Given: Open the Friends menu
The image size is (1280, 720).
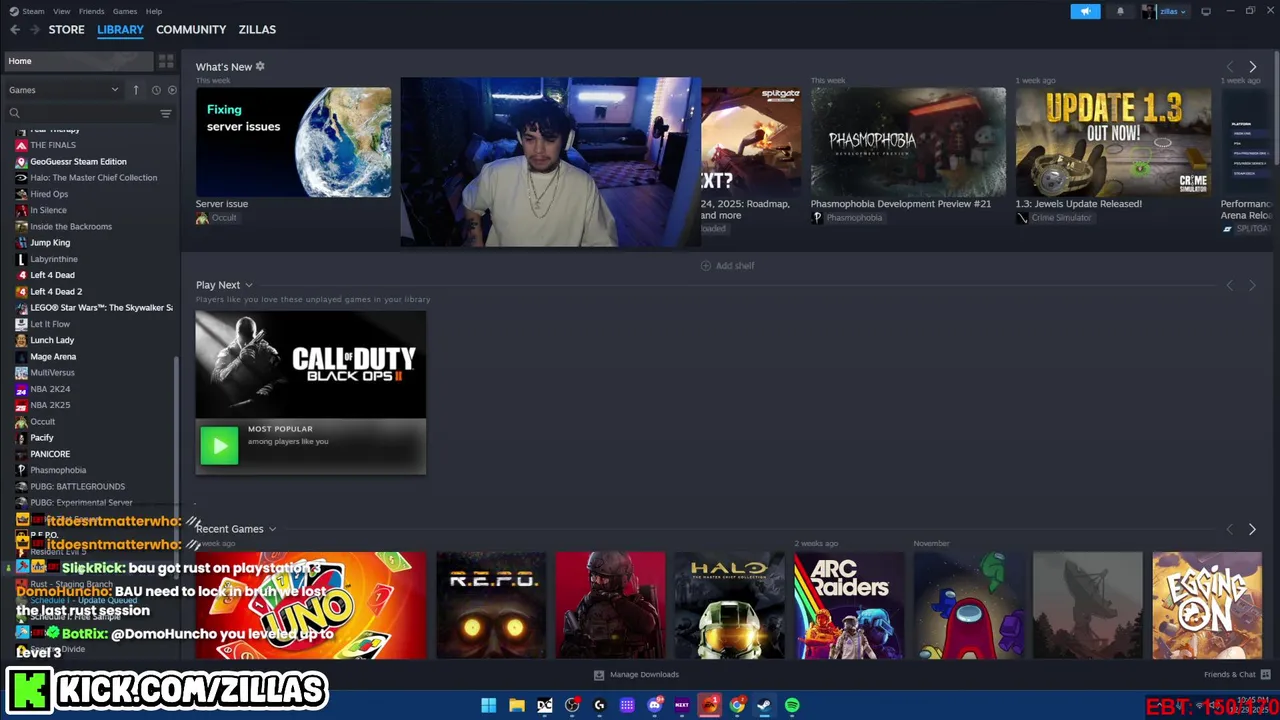Looking at the screenshot, I should coord(91,11).
